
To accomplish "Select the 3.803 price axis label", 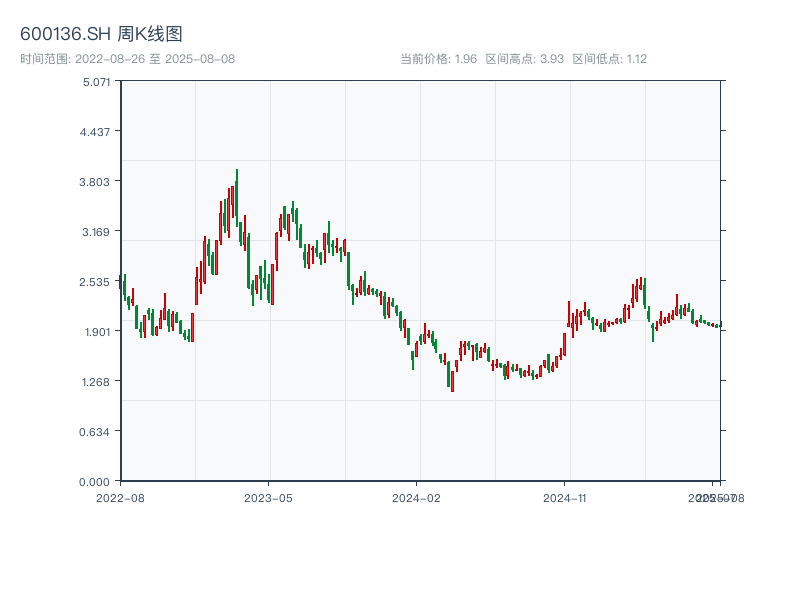I will [96, 182].
